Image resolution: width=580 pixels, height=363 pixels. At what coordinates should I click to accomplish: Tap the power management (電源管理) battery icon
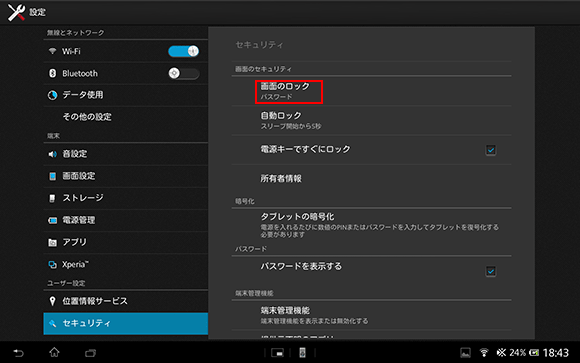(52, 220)
